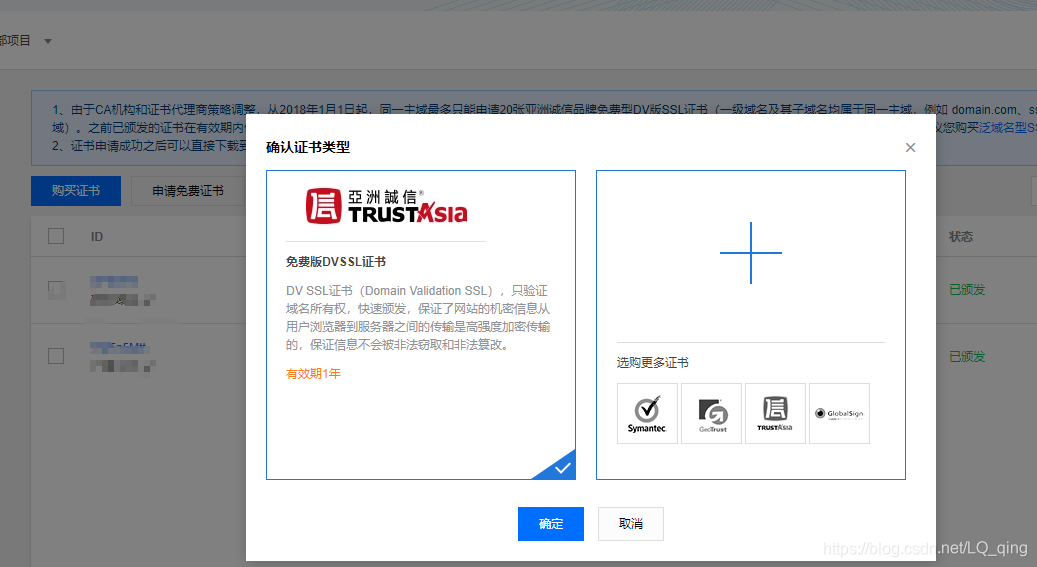Viewport: 1037px width, 567px height.
Task: Select the Symantec certificate brand icon
Action: [647, 413]
